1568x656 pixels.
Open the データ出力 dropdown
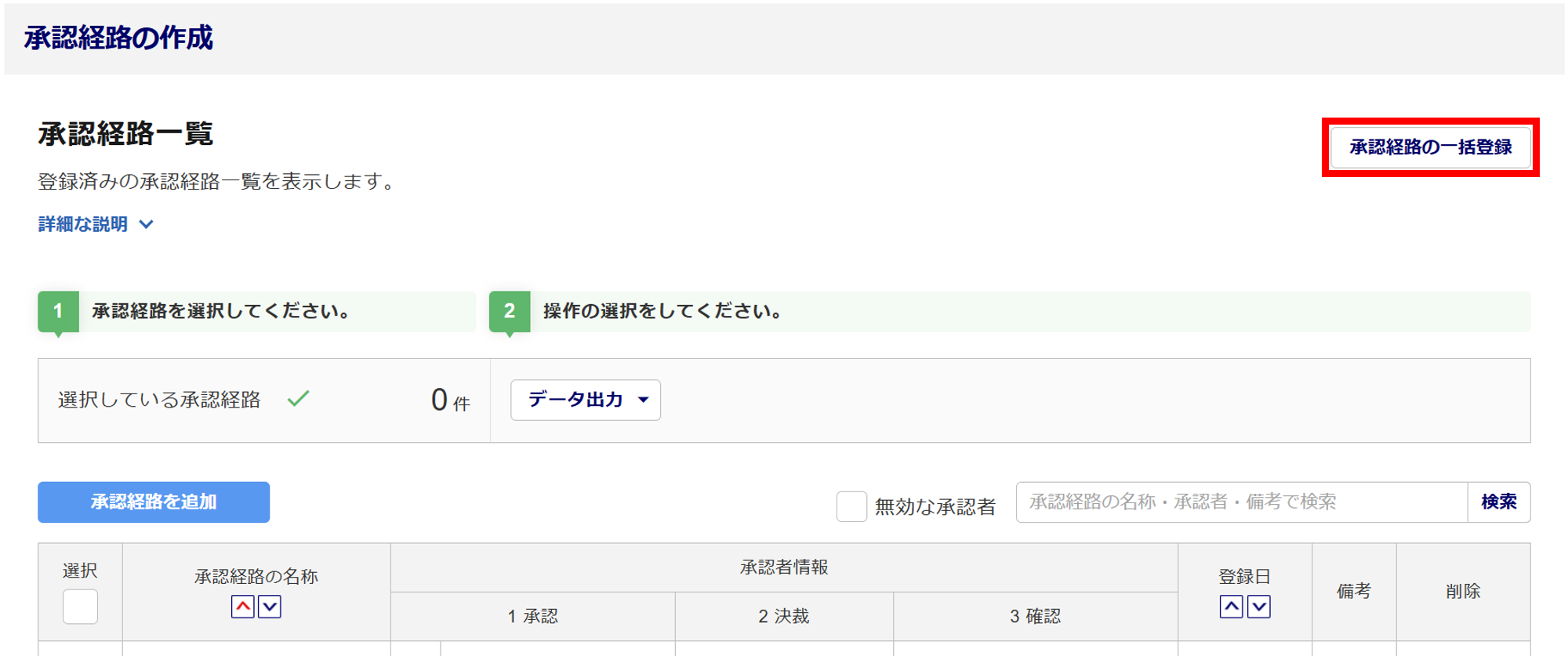coord(585,400)
